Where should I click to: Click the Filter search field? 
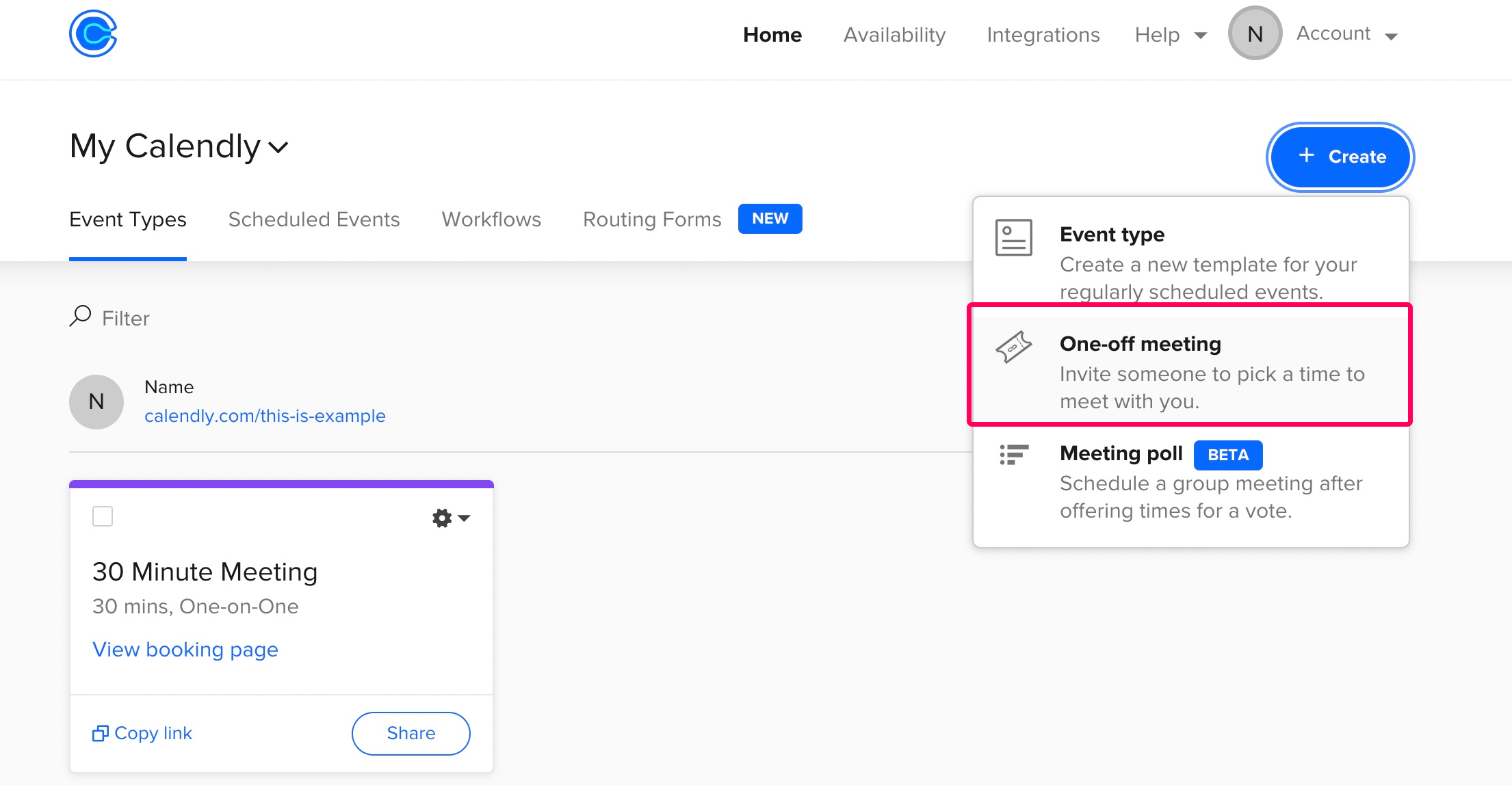126,318
